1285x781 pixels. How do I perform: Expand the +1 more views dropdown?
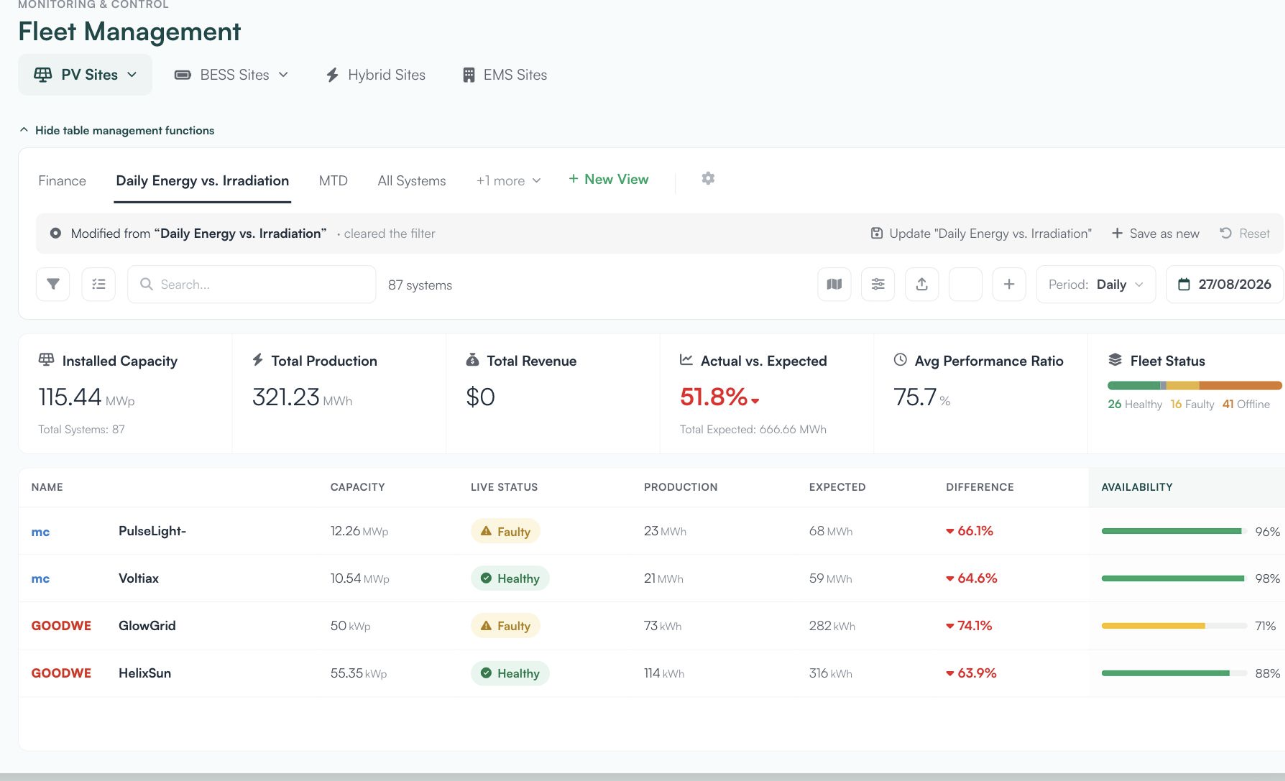pos(508,181)
